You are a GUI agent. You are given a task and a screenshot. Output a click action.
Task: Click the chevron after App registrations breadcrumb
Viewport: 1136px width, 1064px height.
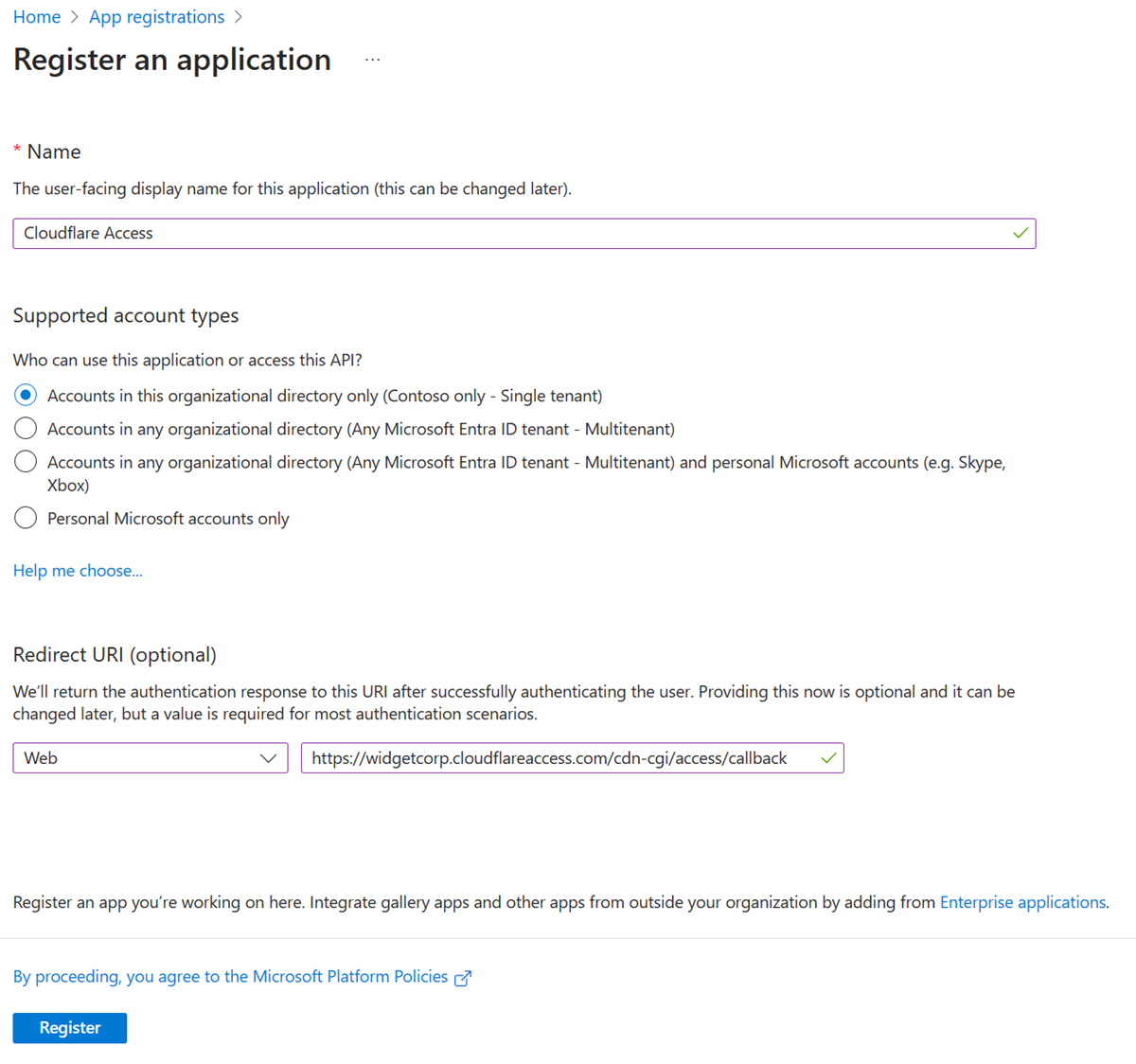coord(239,16)
